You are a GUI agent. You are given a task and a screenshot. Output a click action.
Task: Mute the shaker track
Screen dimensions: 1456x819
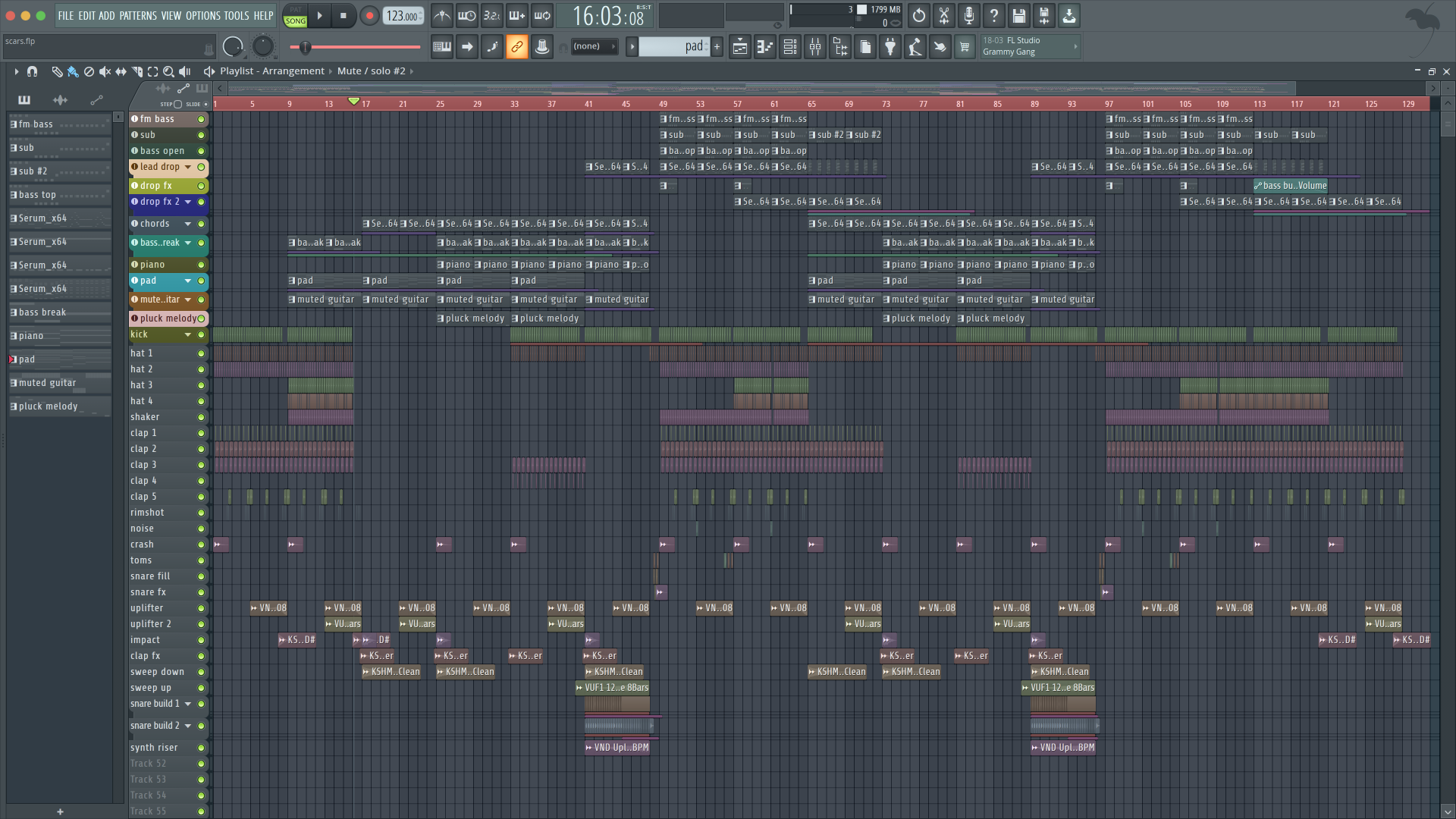[201, 417]
